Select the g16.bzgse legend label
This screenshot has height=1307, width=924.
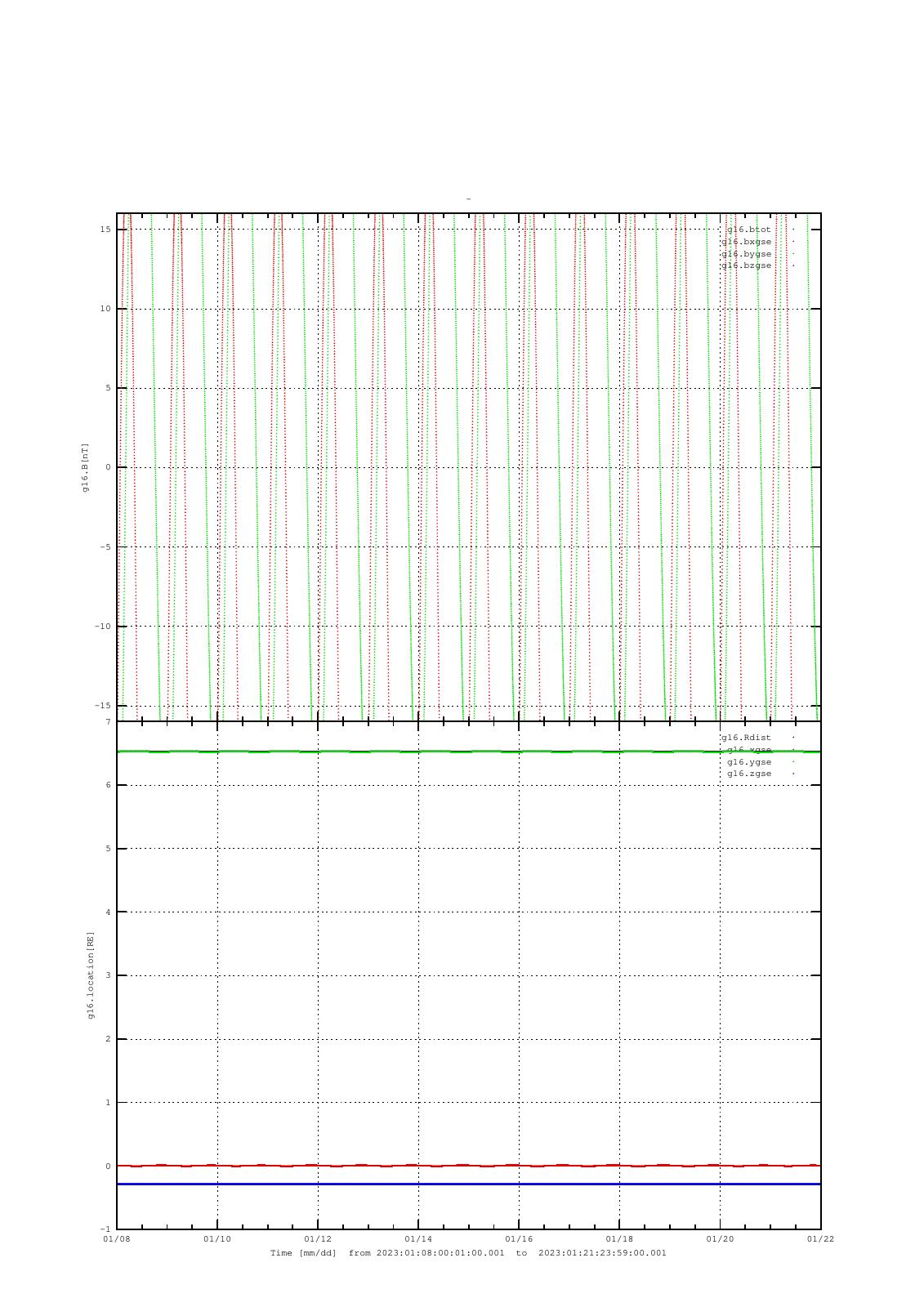click(746, 265)
